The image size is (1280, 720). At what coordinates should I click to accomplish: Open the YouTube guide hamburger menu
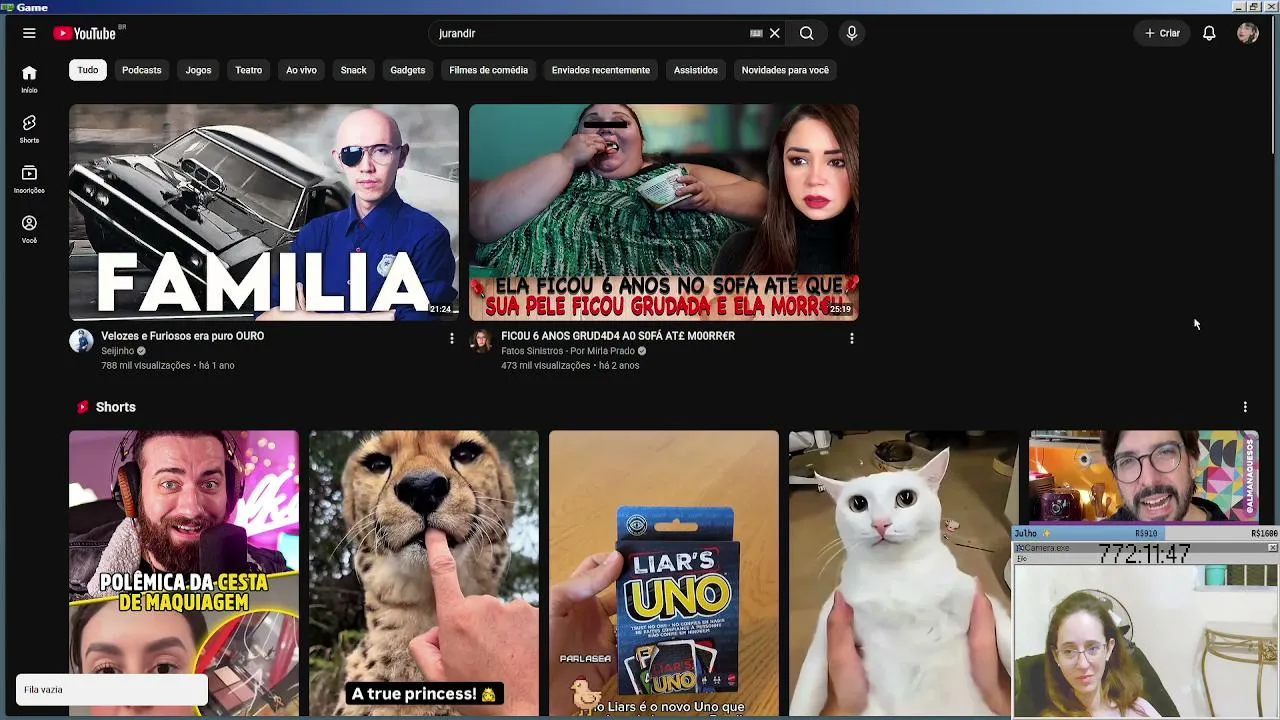29,33
